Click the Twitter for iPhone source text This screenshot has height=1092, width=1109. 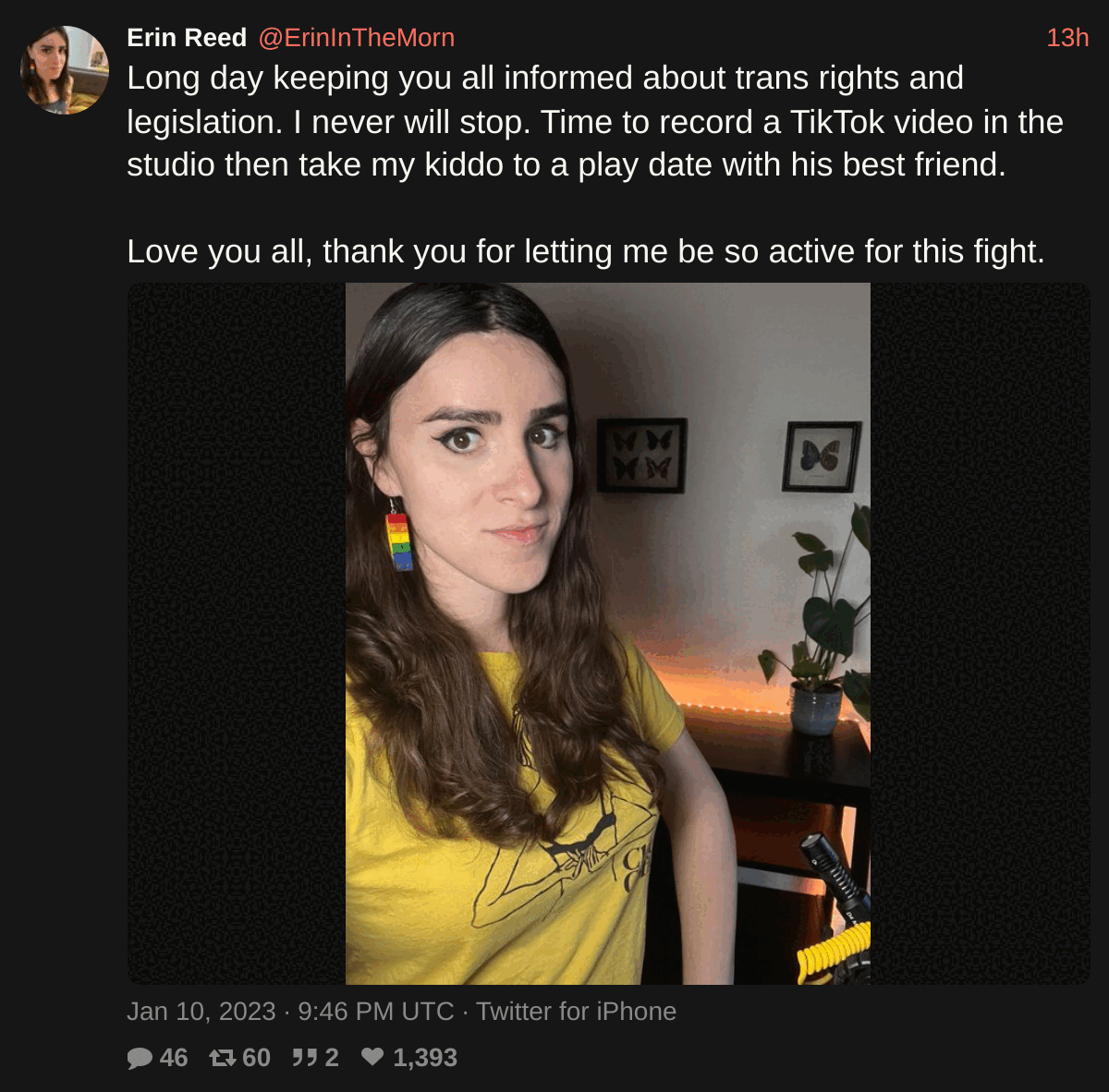coord(576,1012)
